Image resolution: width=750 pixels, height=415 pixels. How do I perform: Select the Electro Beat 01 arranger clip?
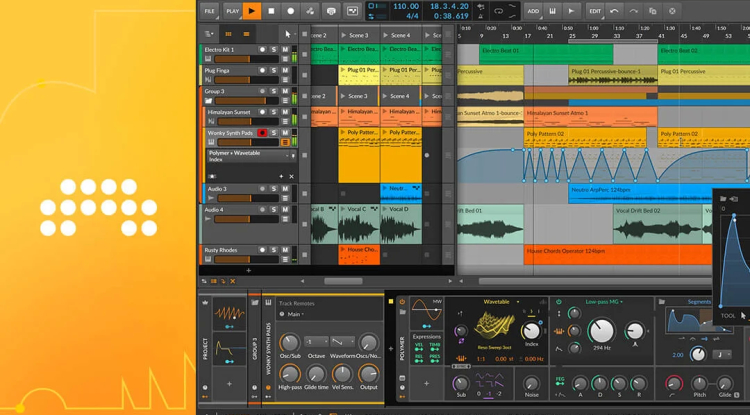[546, 54]
